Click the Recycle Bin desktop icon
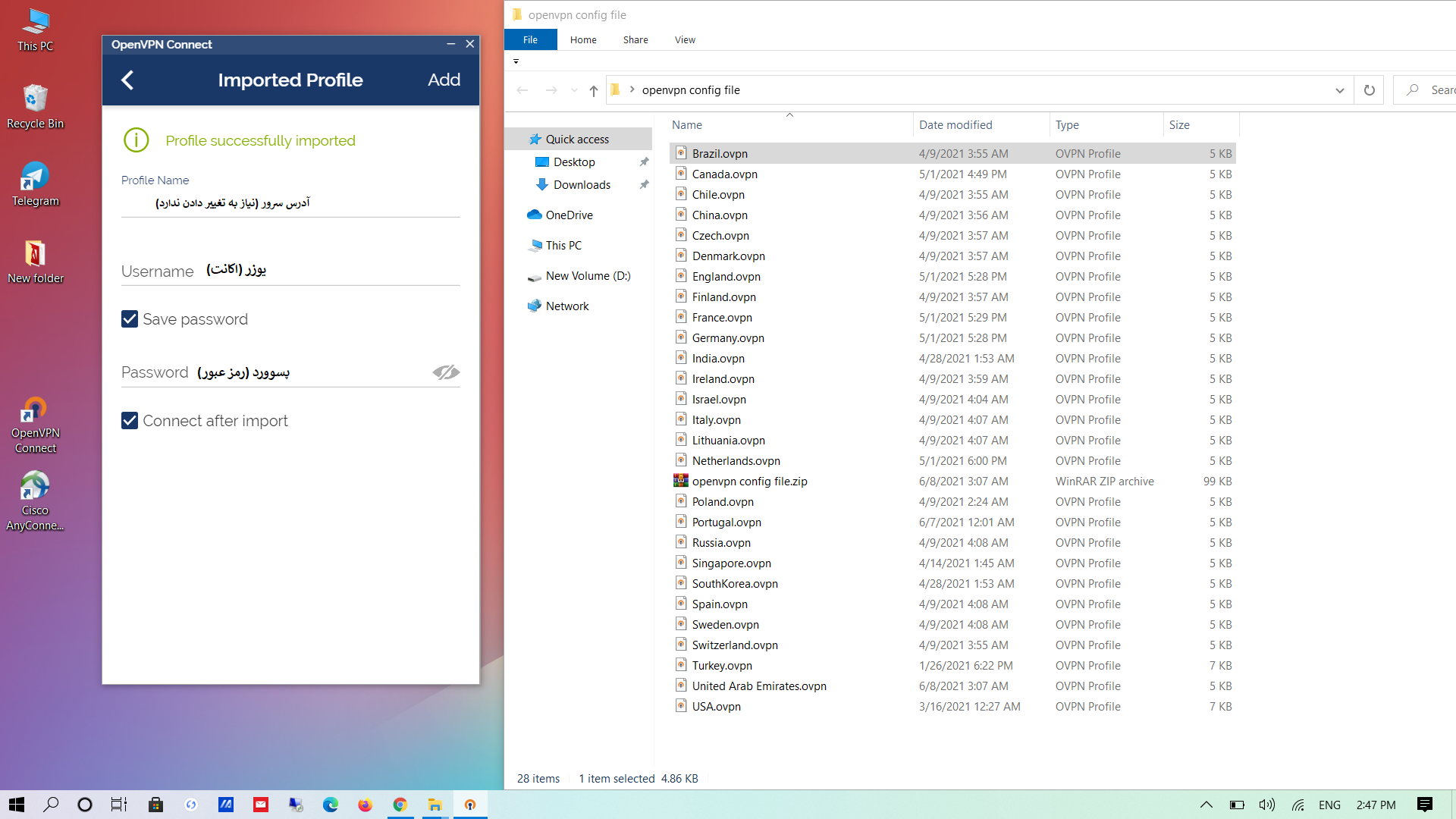Screen dimensions: 1456x819 point(35,99)
